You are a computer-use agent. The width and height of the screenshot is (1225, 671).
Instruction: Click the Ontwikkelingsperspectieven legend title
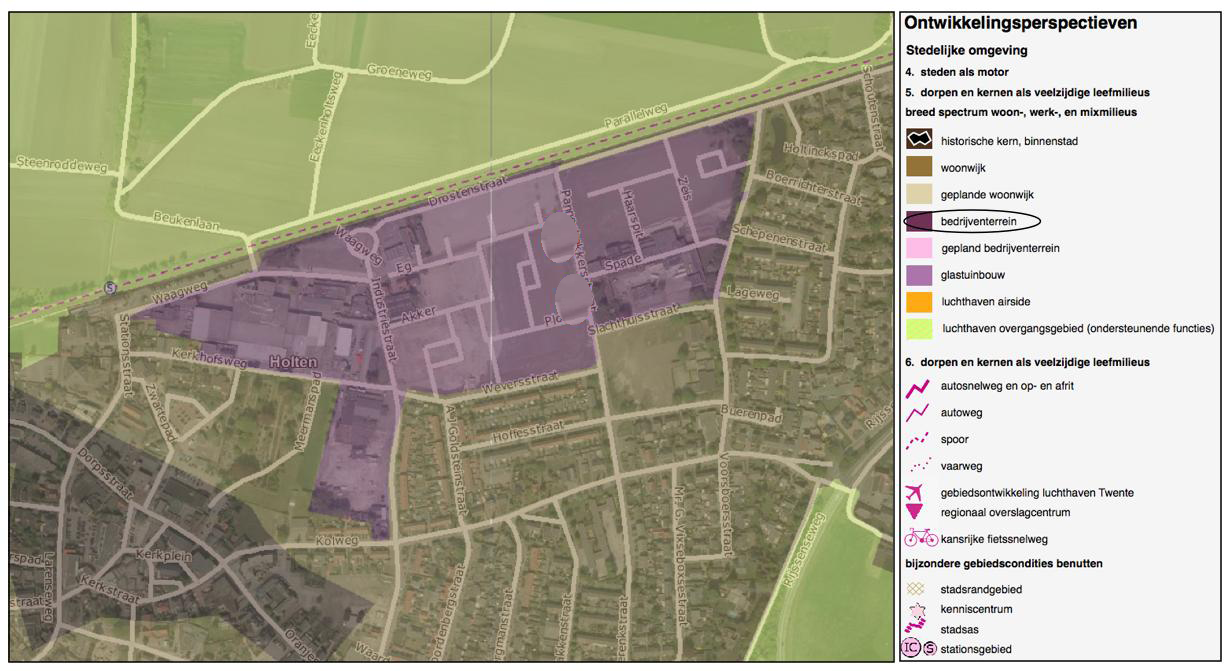(x=1020, y=23)
